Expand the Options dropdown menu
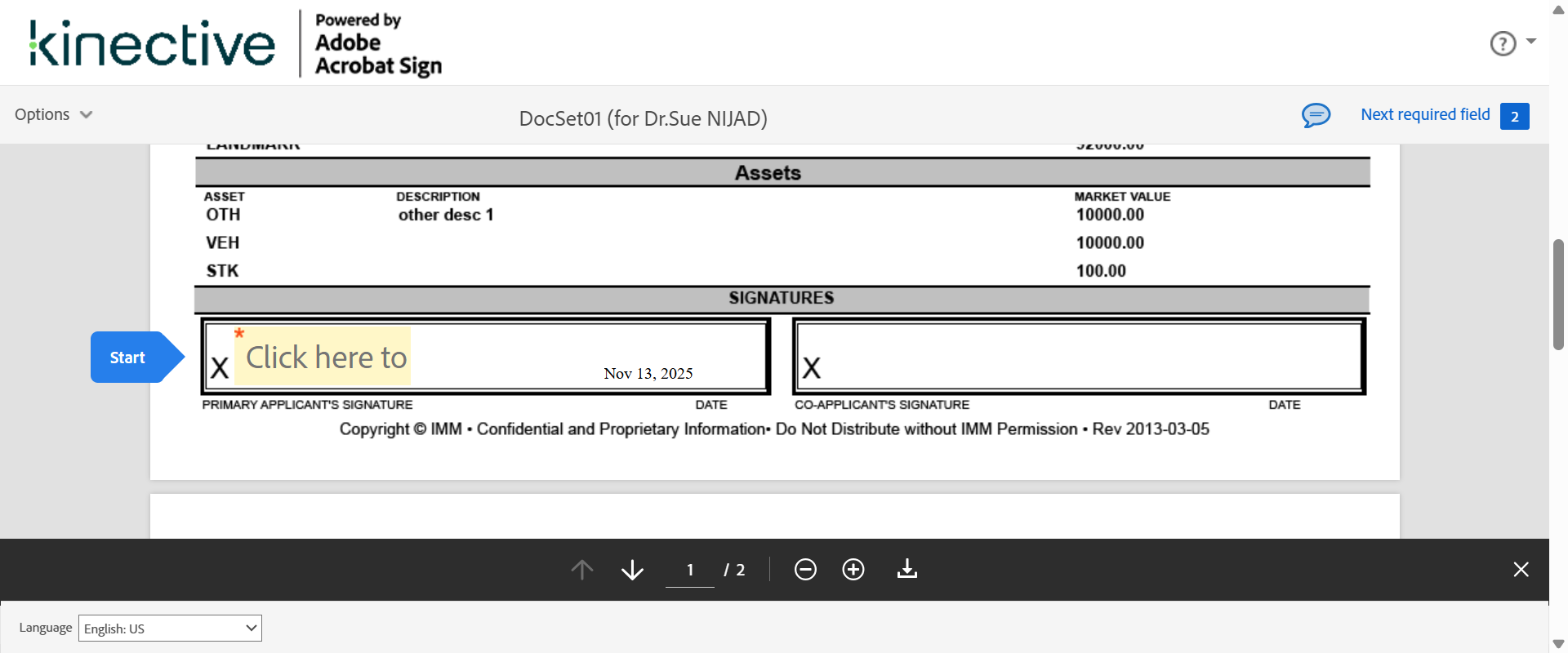 click(x=54, y=114)
